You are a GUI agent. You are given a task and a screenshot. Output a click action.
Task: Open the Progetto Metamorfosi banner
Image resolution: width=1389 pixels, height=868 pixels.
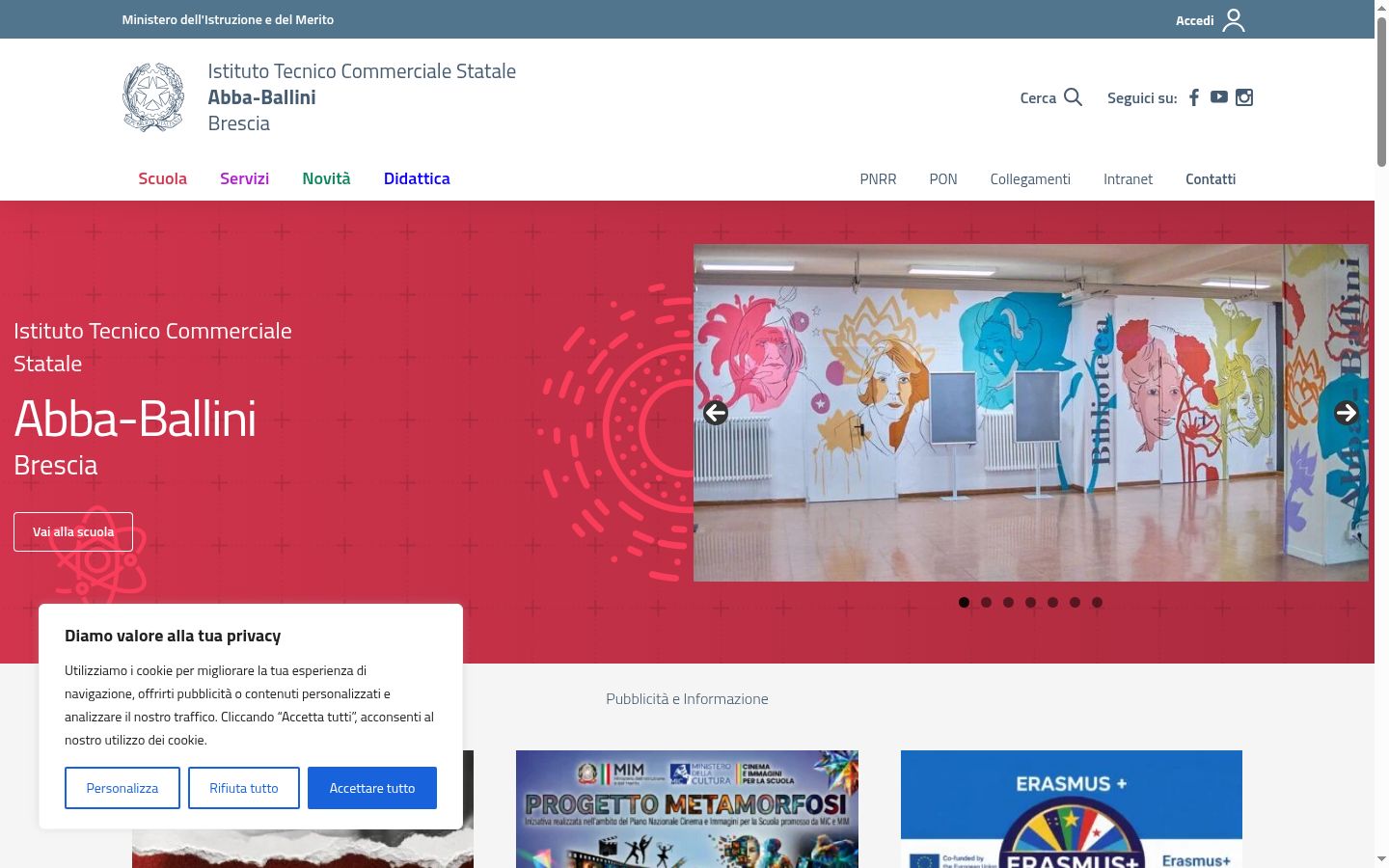[x=687, y=809]
